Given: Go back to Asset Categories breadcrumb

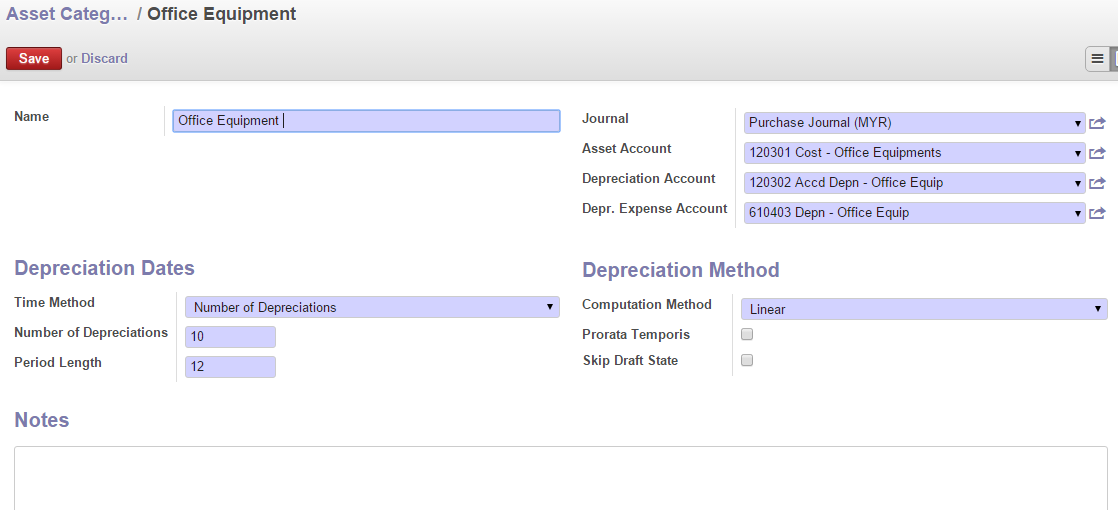Looking at the screenshot, I should pyautogui.click(x=66, y=14).
